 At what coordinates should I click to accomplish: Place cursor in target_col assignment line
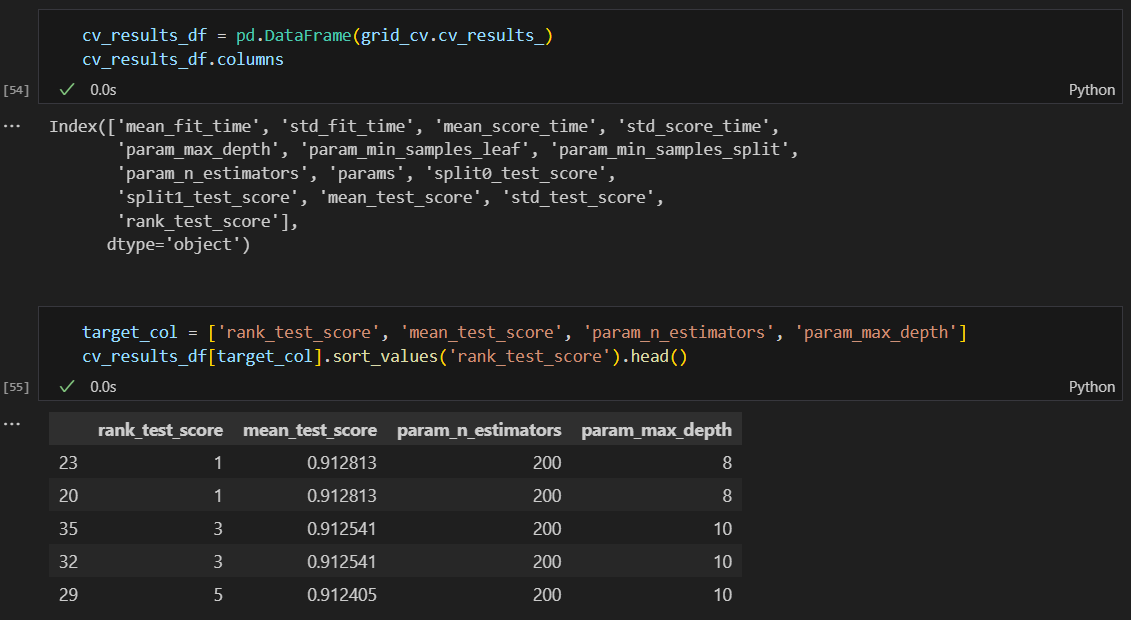pyautogui.click(x=524, y=332)
